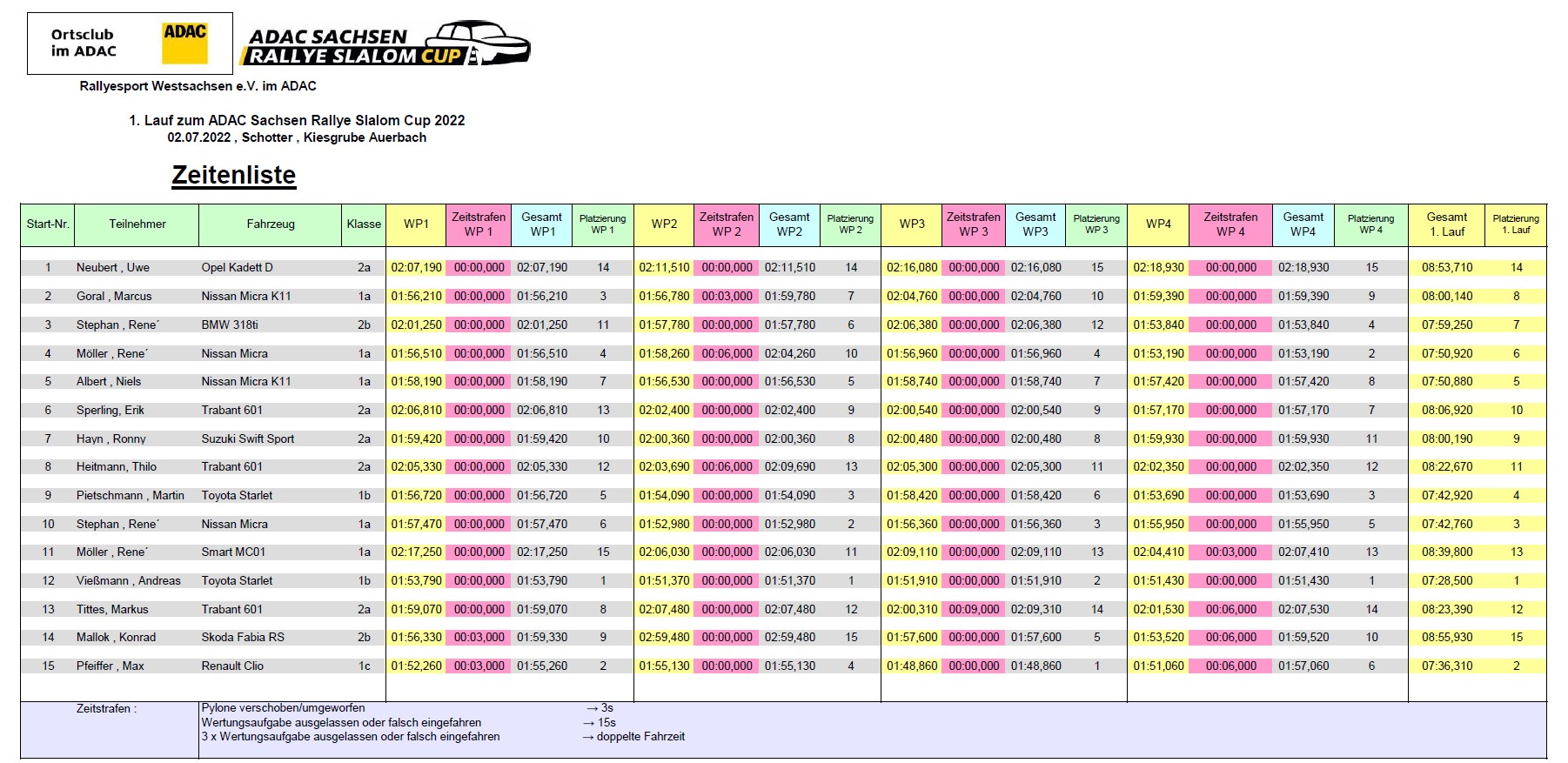1568x763 pixels.
Task: Click the "Gesamt 1. Lauf" header cell
Action: 1447,224
